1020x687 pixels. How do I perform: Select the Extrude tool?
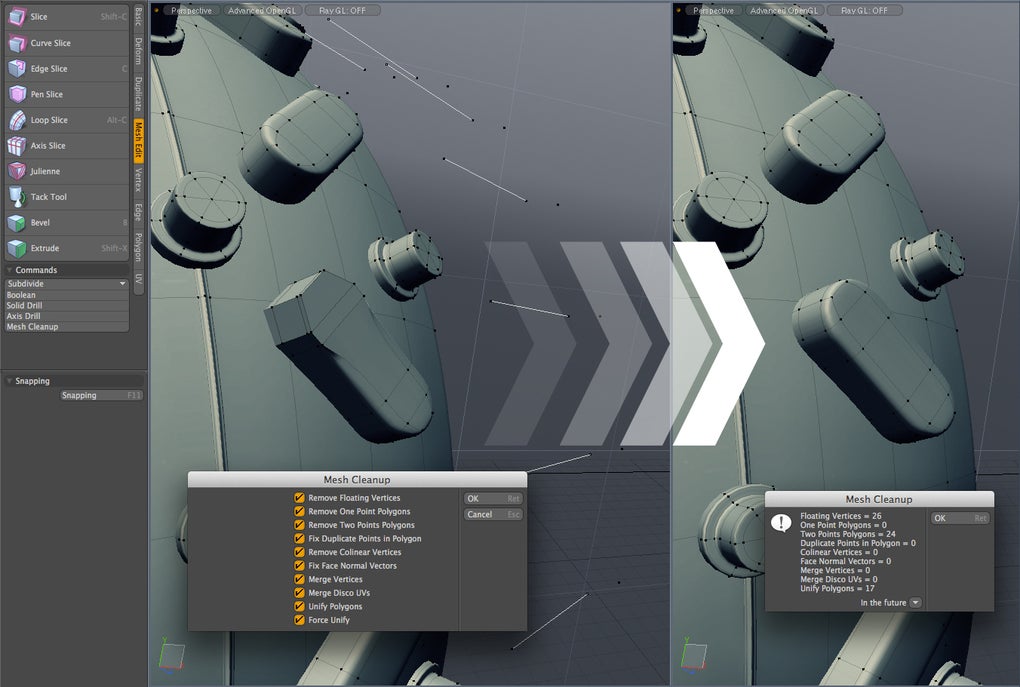[67, 248]
